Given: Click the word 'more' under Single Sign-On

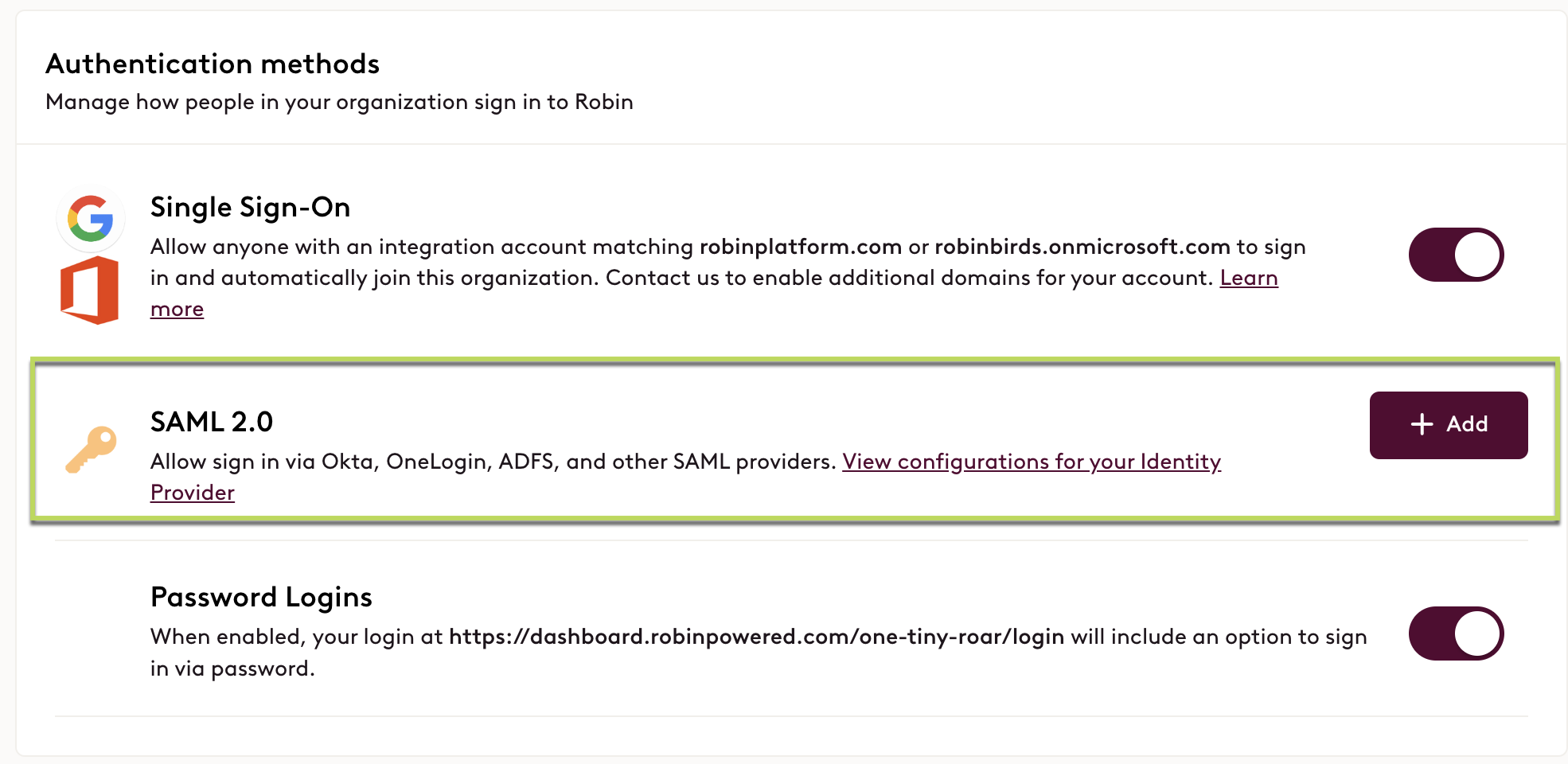Looking at the screenshot, I should (177, 310).
